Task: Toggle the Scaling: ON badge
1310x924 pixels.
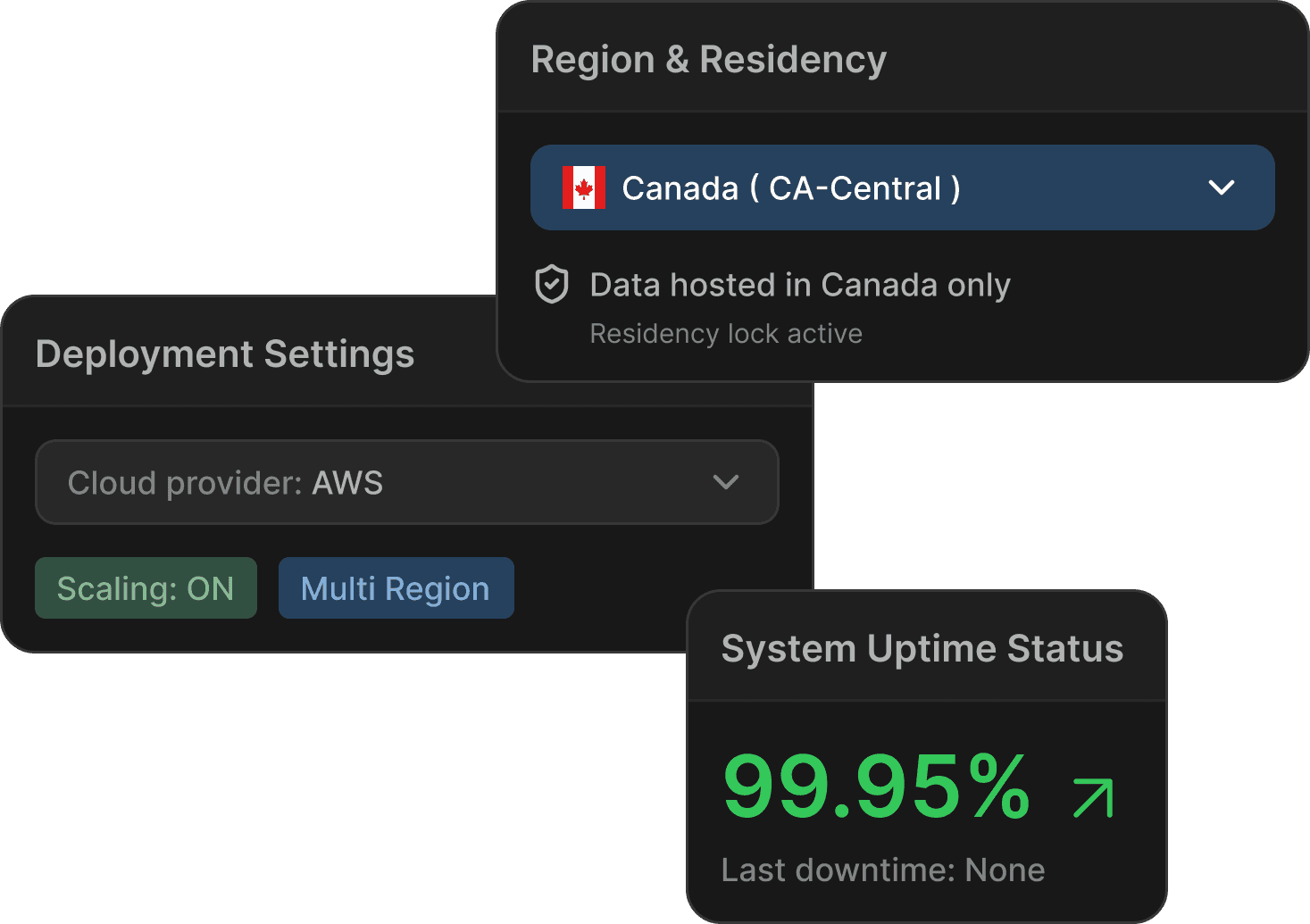Action: pos(146,588)
